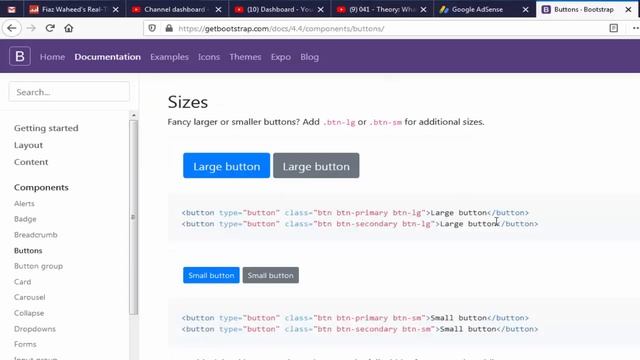Go to the browser home icon
Screen dimensions: 640x360
tap(69, 28)
